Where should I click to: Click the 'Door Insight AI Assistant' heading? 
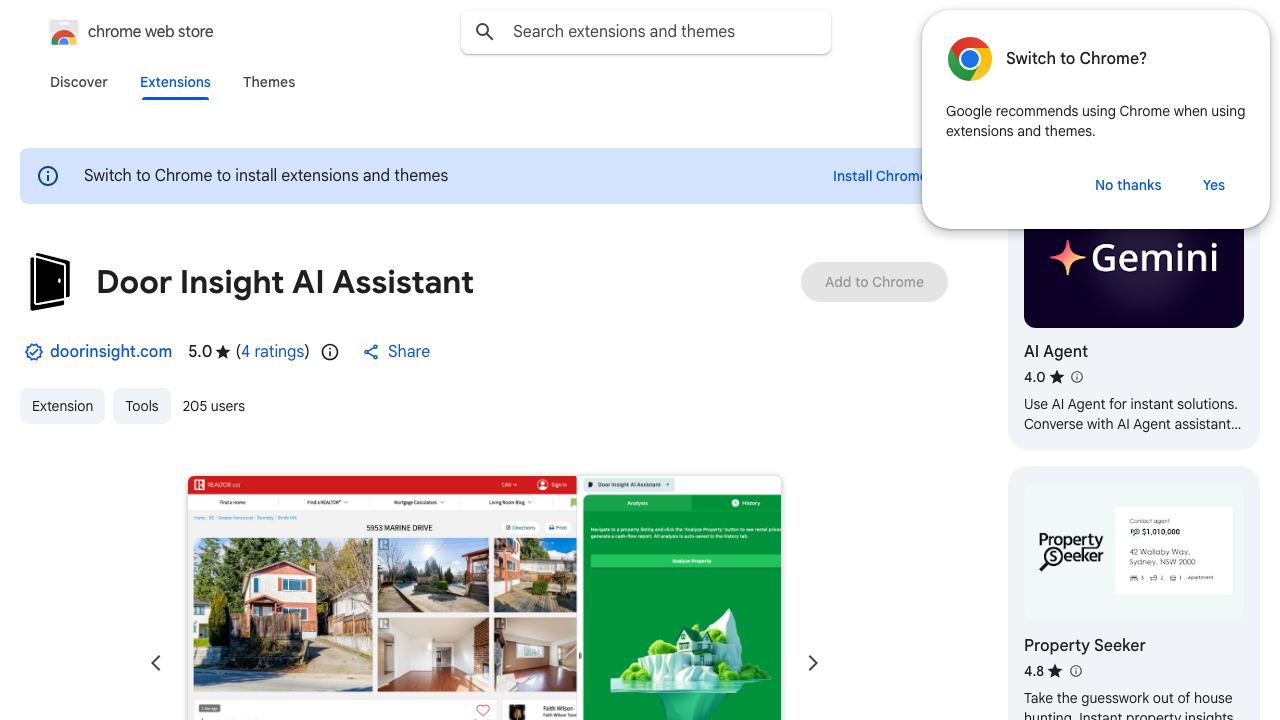(x=285, y=282)
